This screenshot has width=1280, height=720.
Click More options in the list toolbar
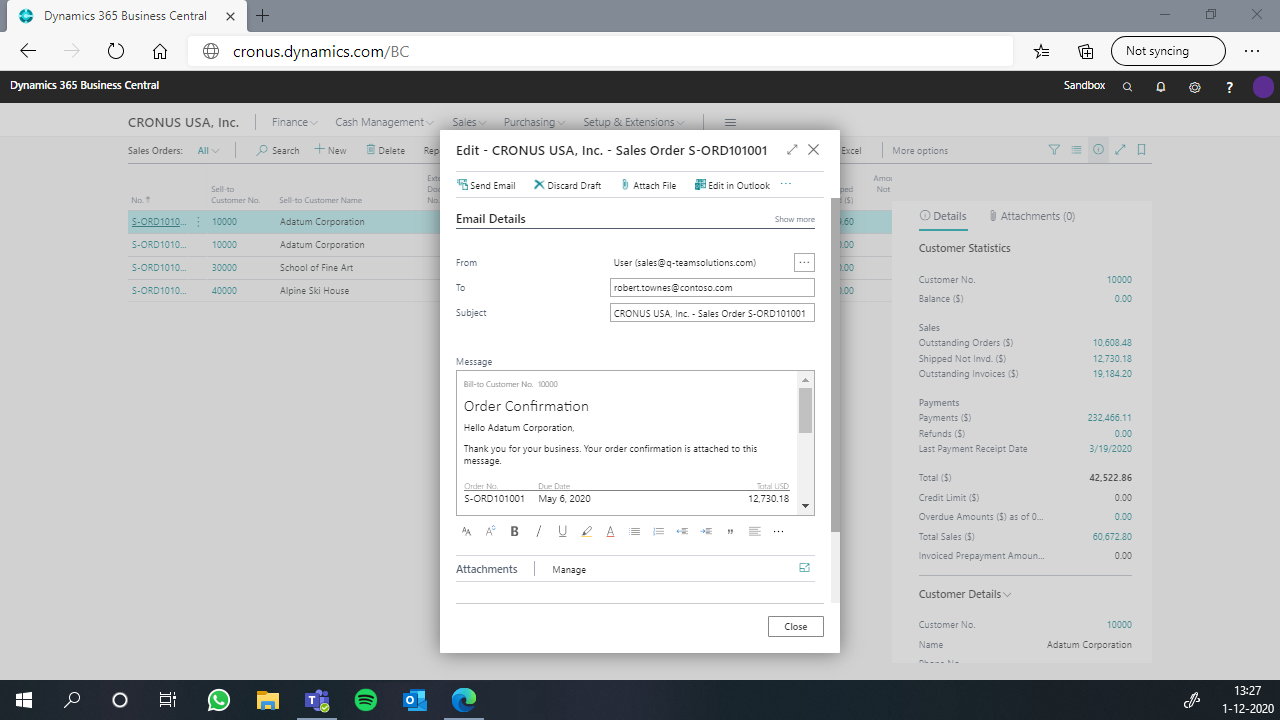click(x=920, y=150)
